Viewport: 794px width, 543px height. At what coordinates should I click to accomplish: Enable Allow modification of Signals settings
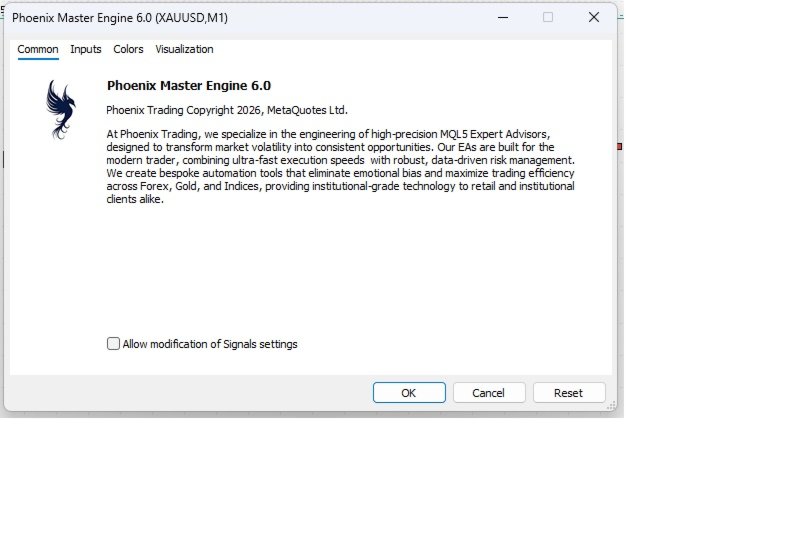(x=113, y=344)
